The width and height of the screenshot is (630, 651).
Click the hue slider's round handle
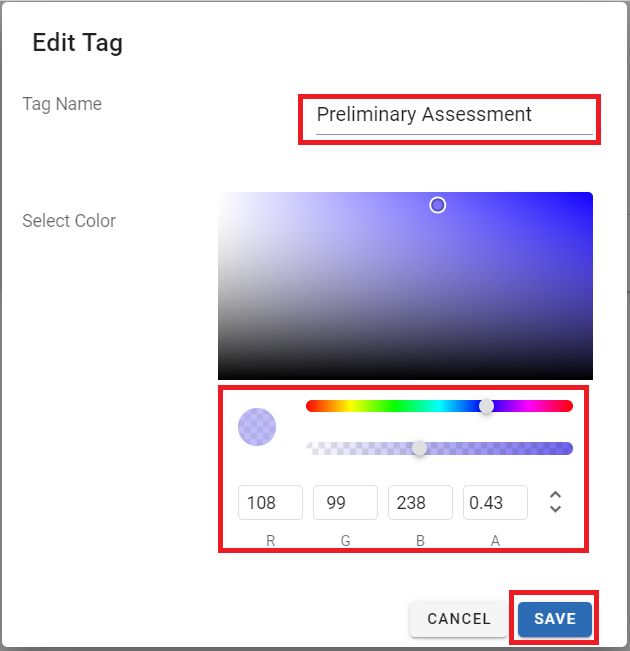click(x=486, y=406)
